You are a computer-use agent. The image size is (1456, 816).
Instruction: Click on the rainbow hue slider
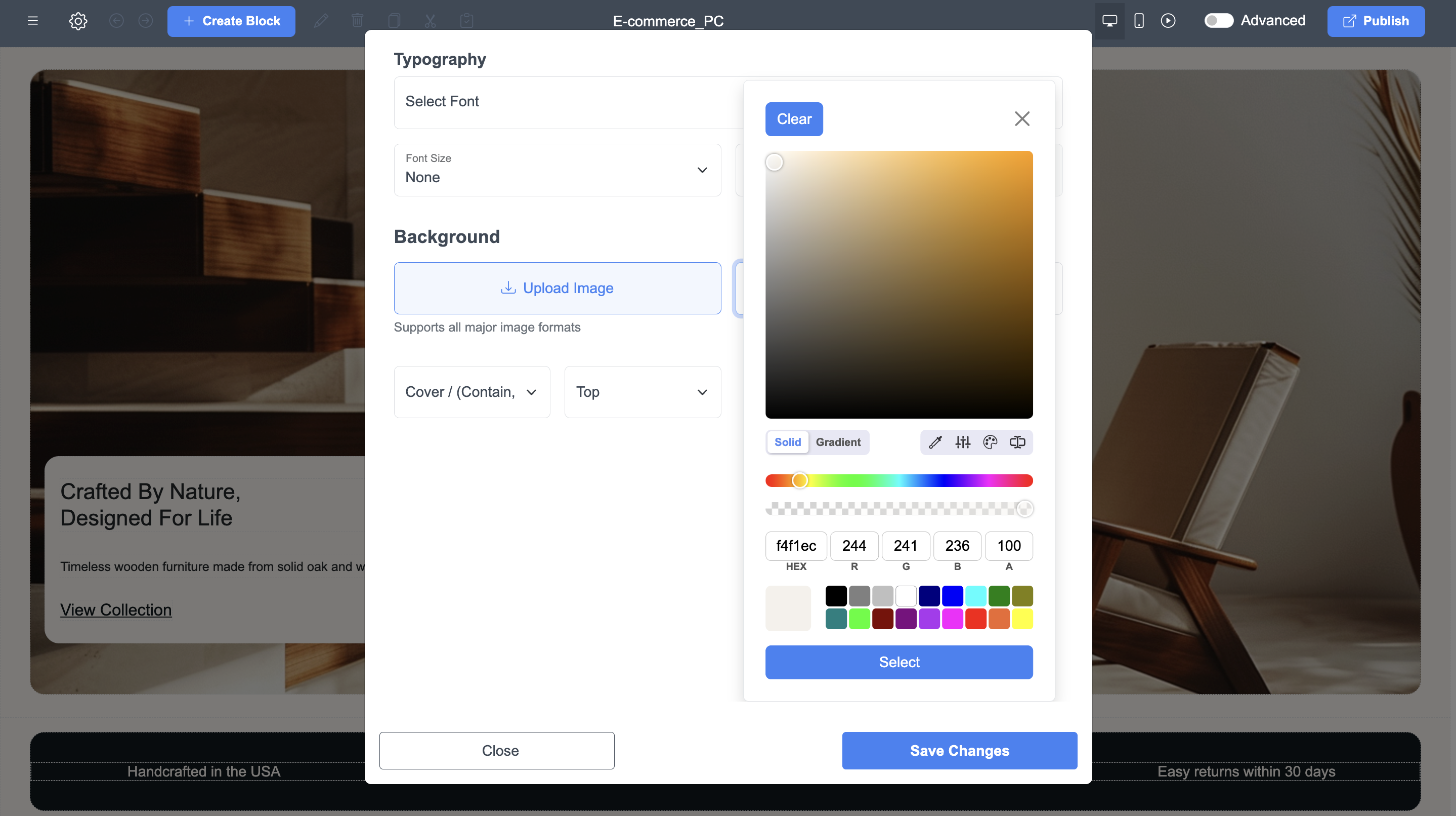coord(898,481)
